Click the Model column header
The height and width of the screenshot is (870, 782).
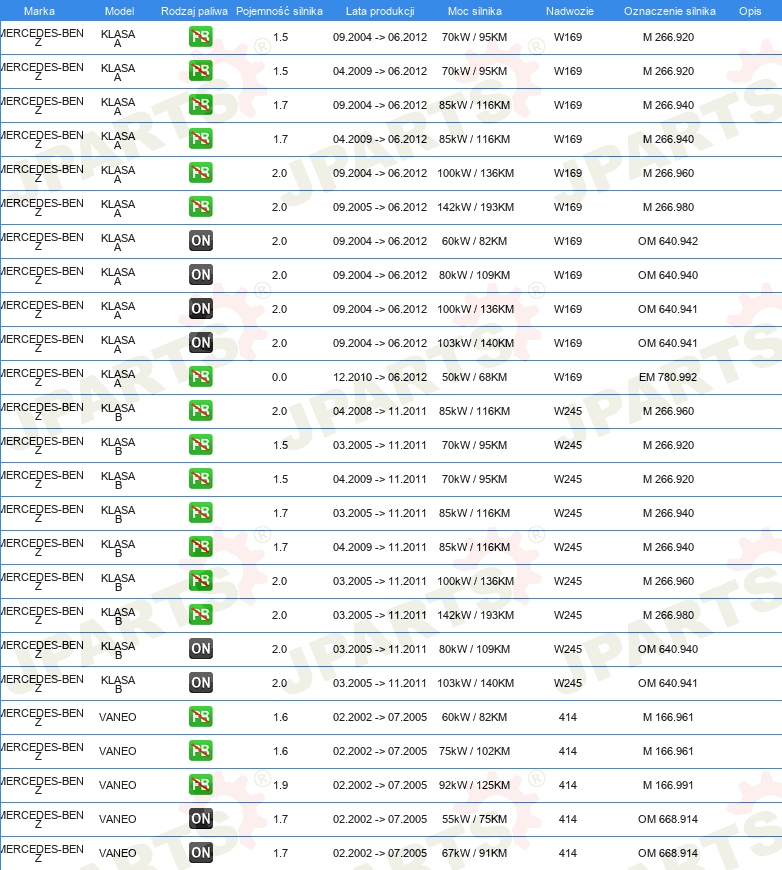click(x=119, y=11)
